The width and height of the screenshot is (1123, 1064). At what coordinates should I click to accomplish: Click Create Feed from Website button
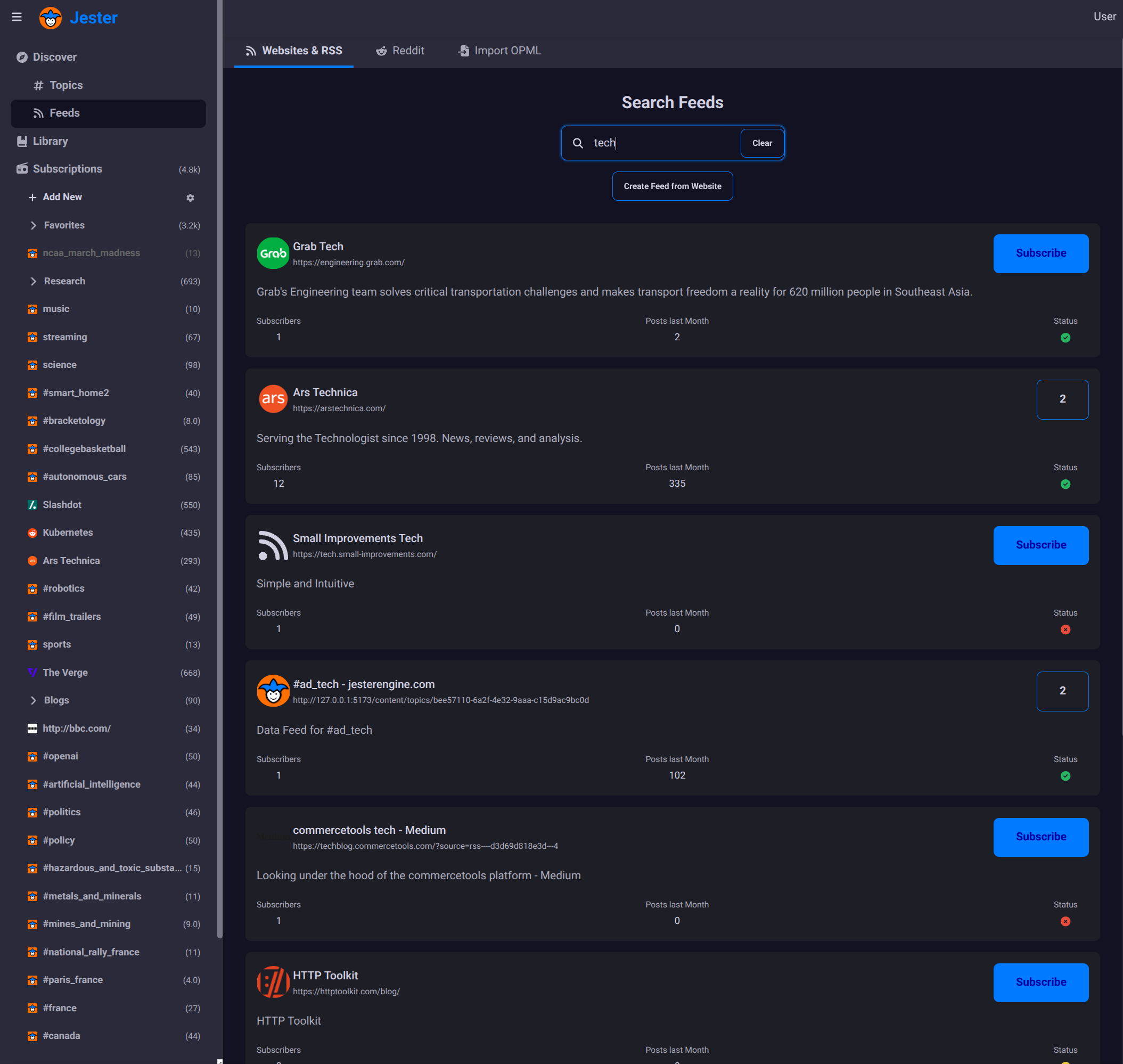tap(672, 186)
